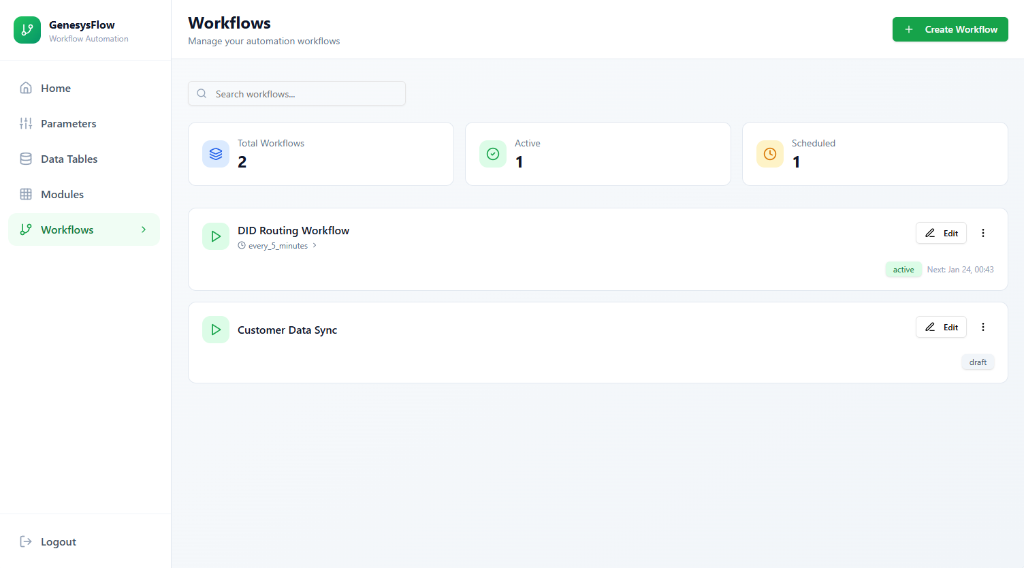Click the Active check-circle icon
Viewport: 1024px width, 568px height.
click(493, 154)
